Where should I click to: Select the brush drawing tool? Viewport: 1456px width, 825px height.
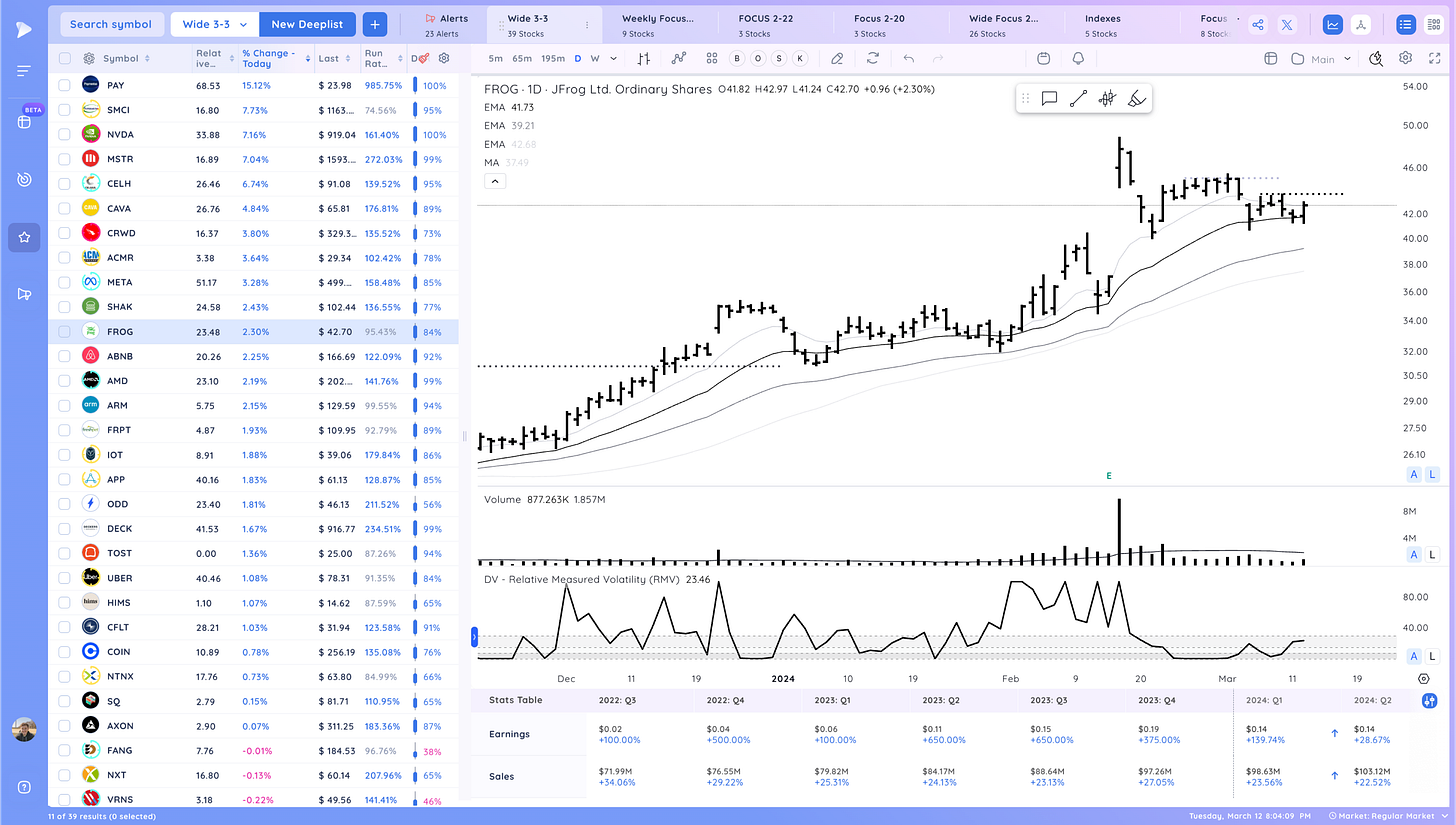(x=1136, y=98)
